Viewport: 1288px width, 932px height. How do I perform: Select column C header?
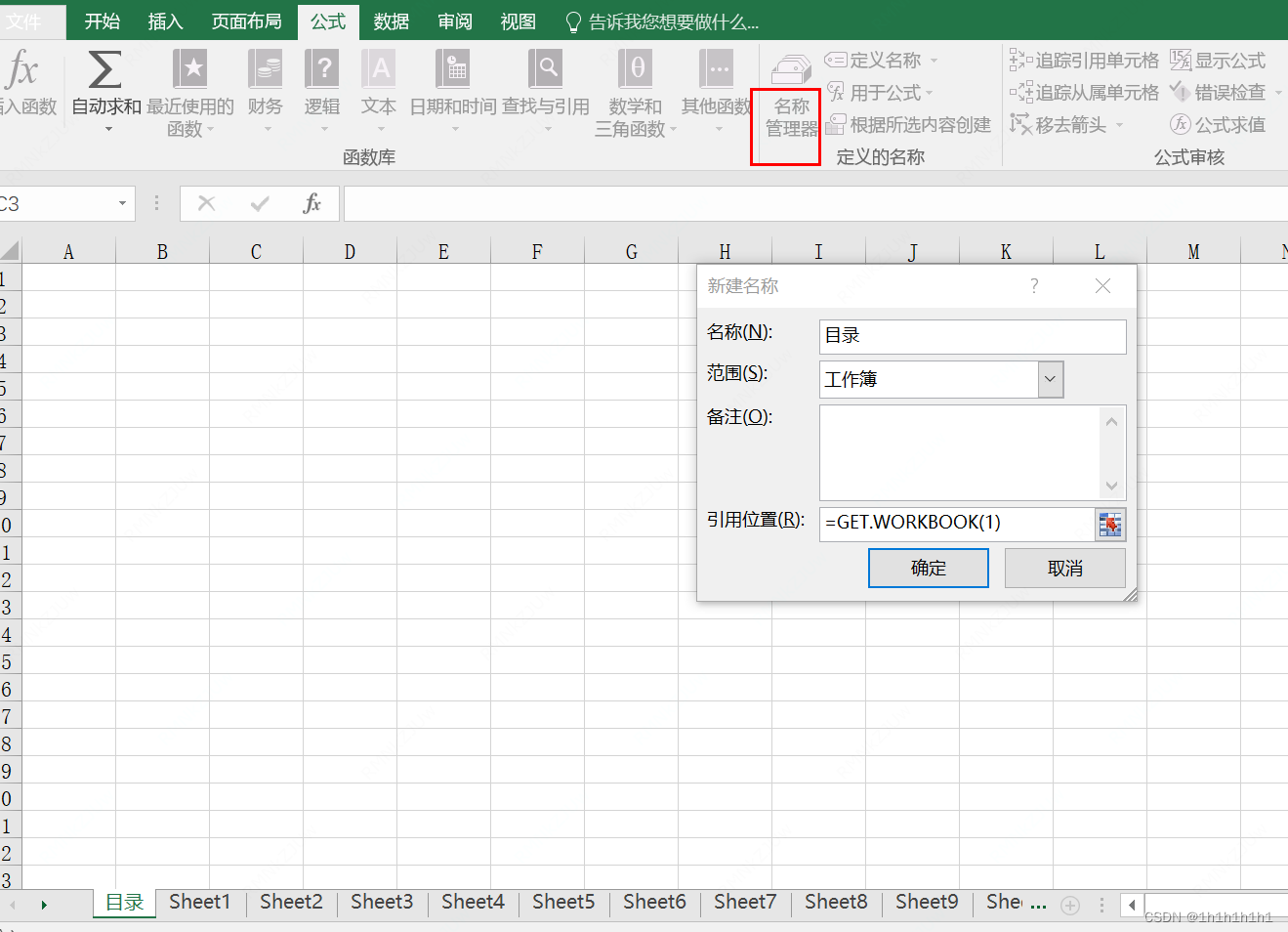pyautogui.click(x=256, y=252)
